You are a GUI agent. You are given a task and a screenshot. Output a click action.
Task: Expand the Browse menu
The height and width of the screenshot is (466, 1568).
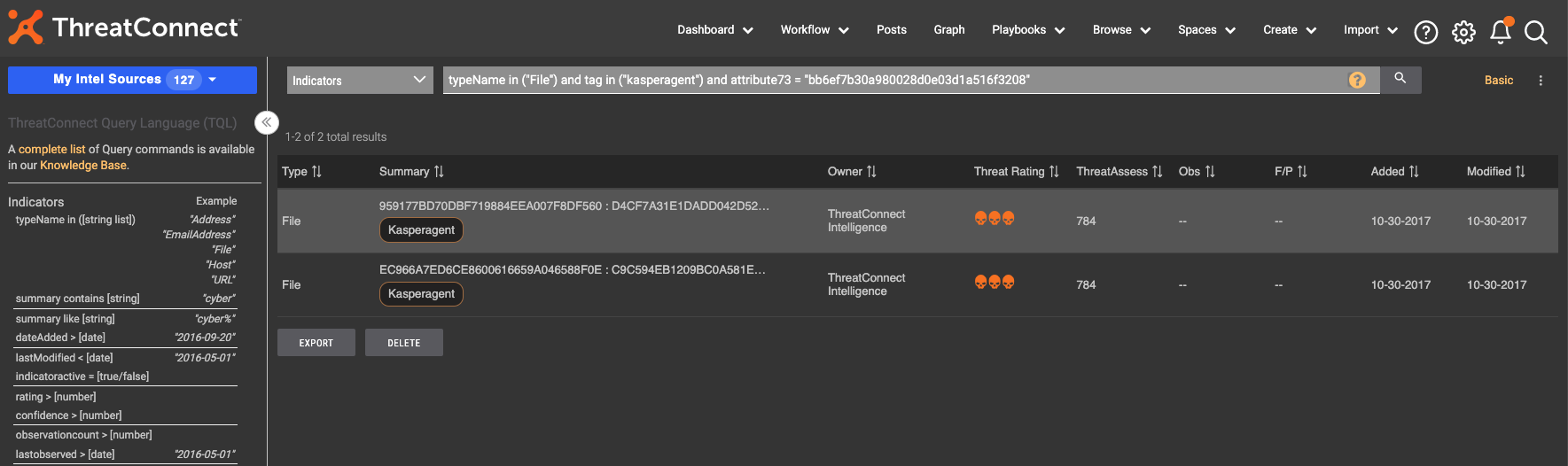[x=1121, y=30]
